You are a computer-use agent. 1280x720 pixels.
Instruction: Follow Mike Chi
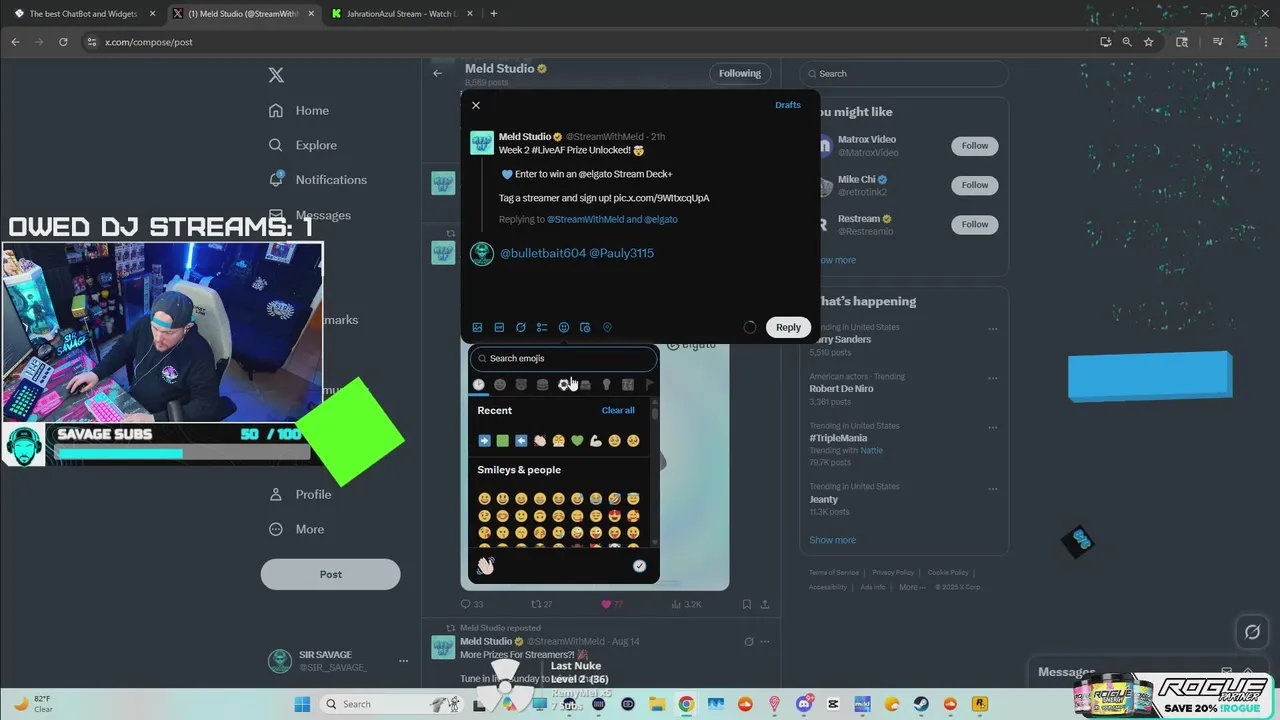pos(975,185)
